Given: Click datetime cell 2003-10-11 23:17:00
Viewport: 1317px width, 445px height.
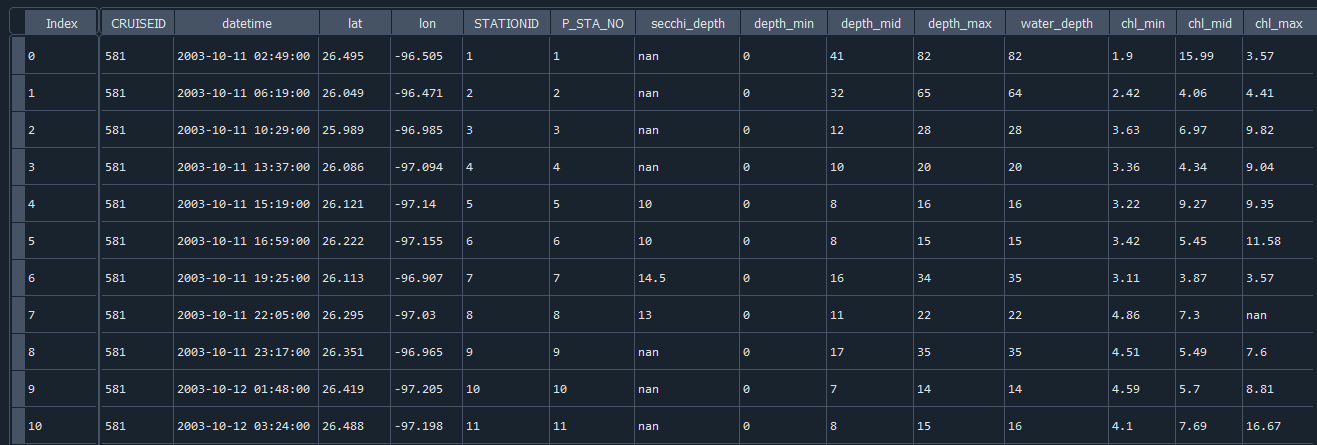Looking at the screenshot, I should coord(246,351).
